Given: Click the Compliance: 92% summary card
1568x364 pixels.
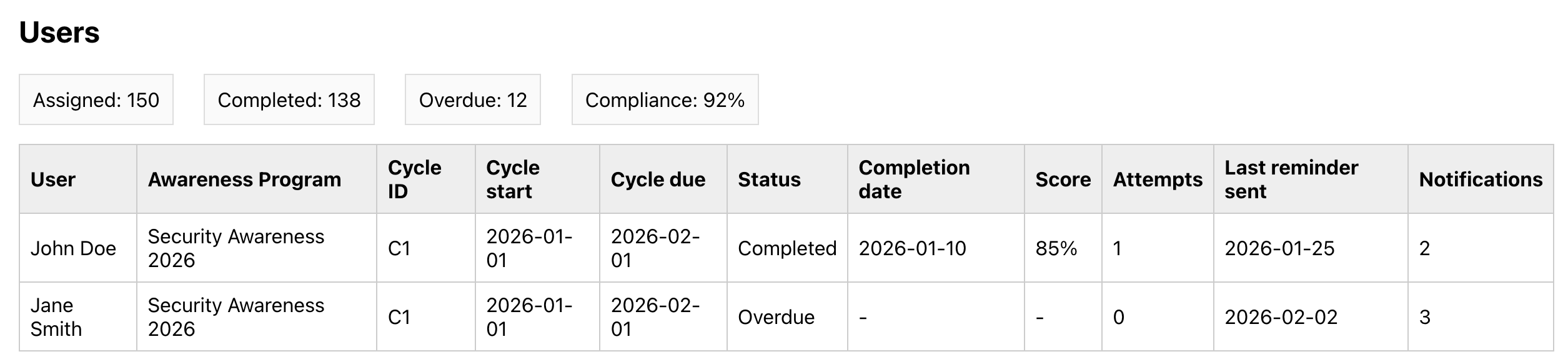Looking at the screenshot, I should pyautogui.click(x=665, y=100).
